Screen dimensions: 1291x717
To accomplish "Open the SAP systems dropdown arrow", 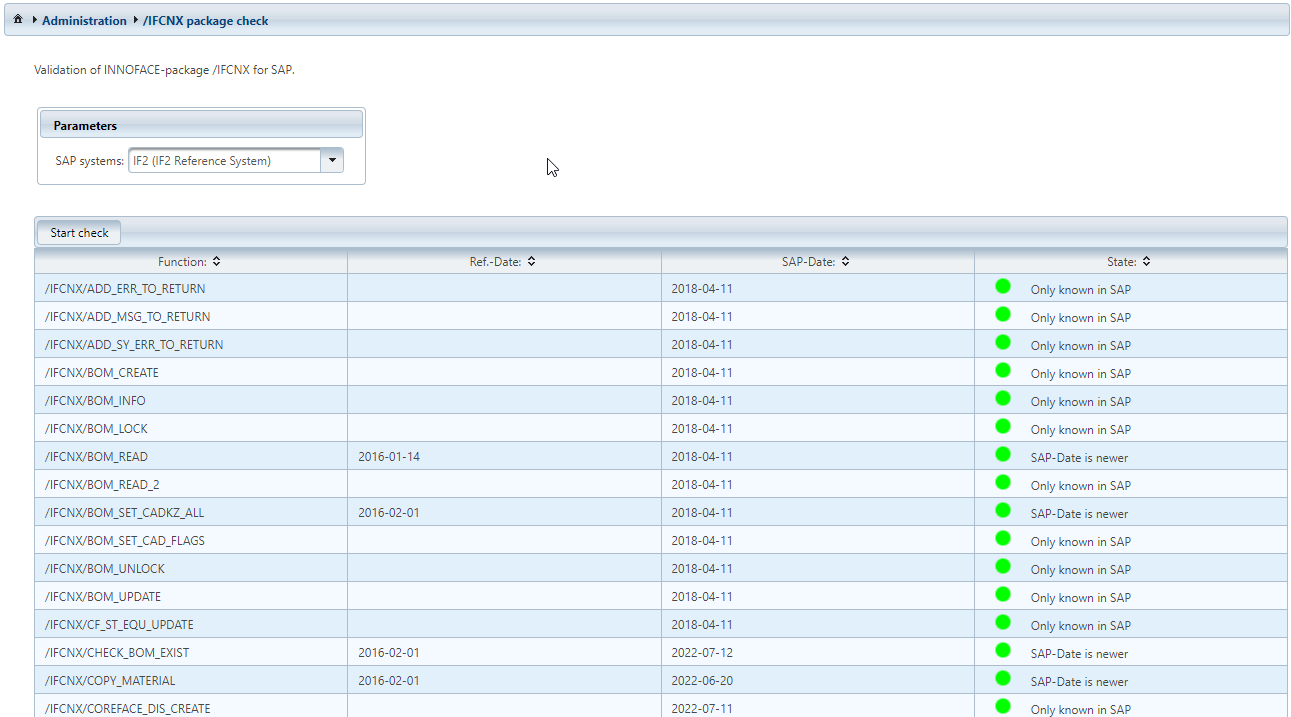I will pyautogui.click(x=332, y=160).
